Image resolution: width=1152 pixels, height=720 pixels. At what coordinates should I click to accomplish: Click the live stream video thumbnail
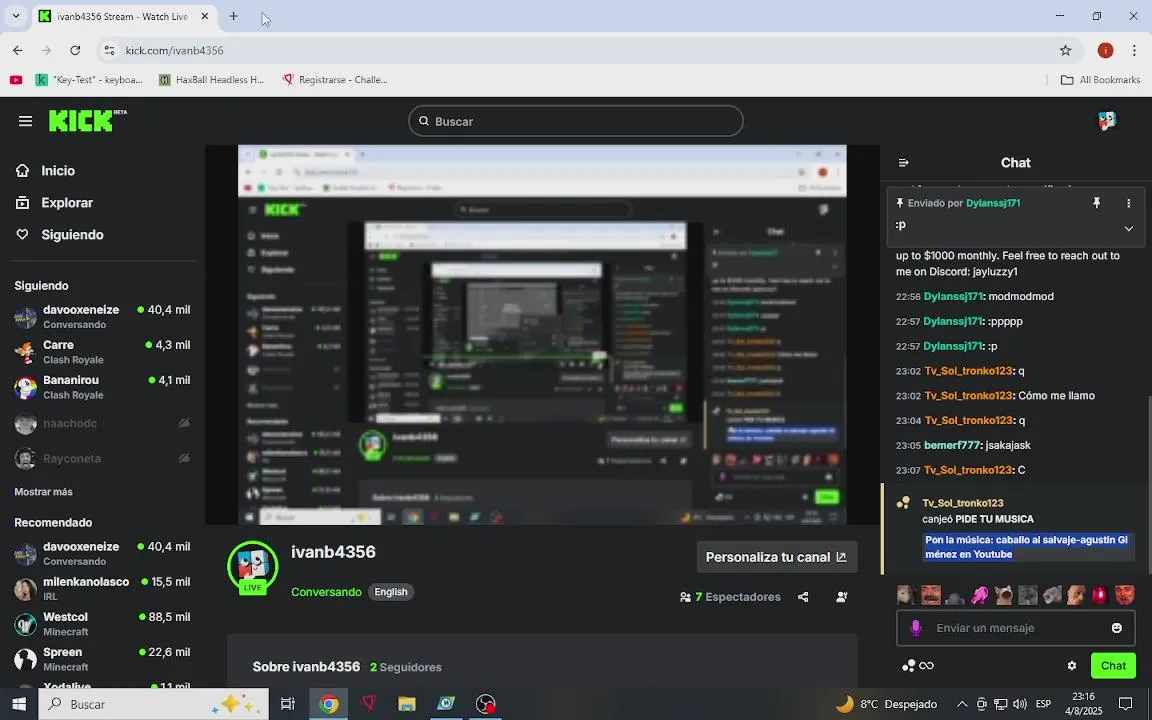(x=542, y=335)
